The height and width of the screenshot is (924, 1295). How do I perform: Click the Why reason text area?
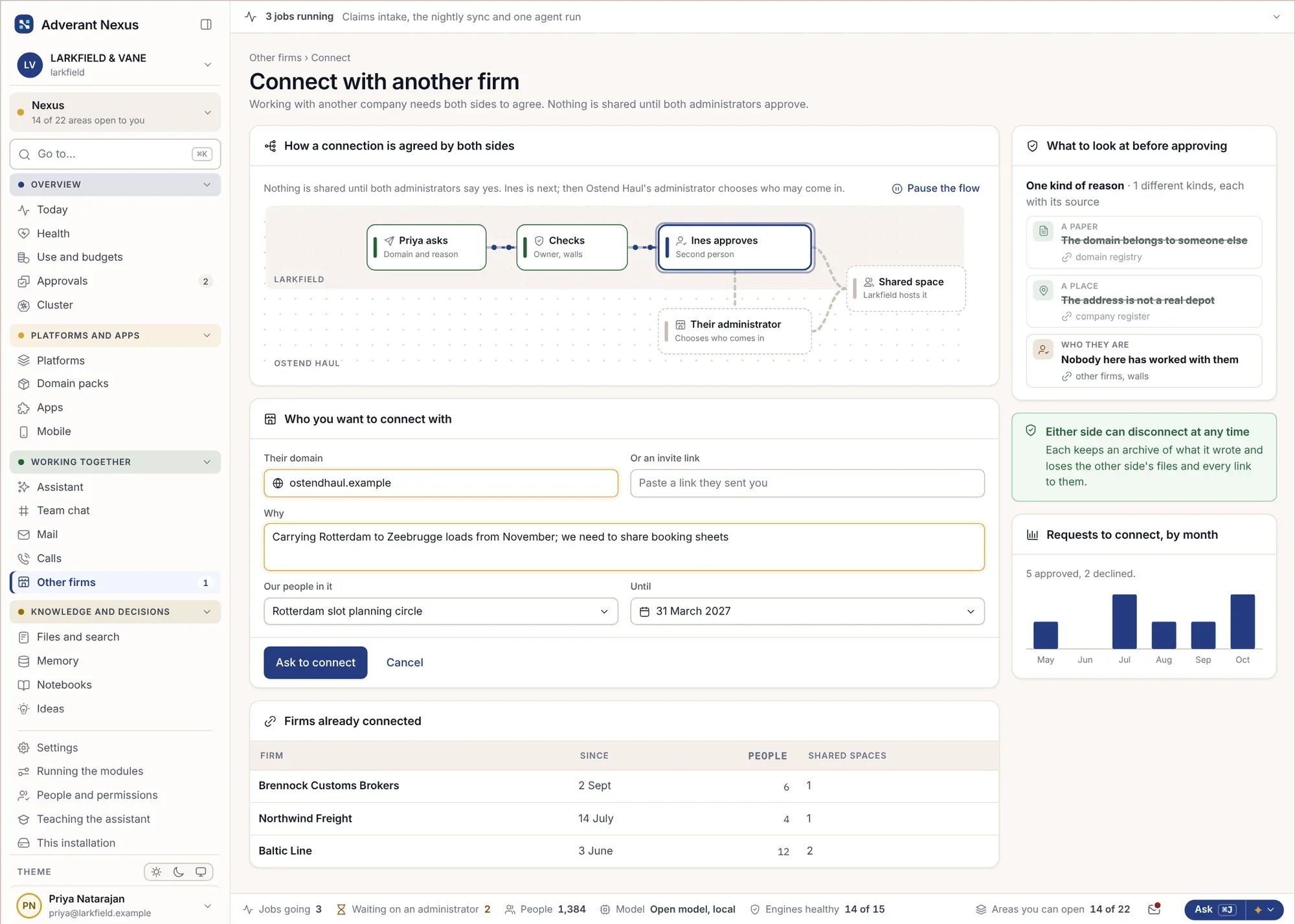624,547
